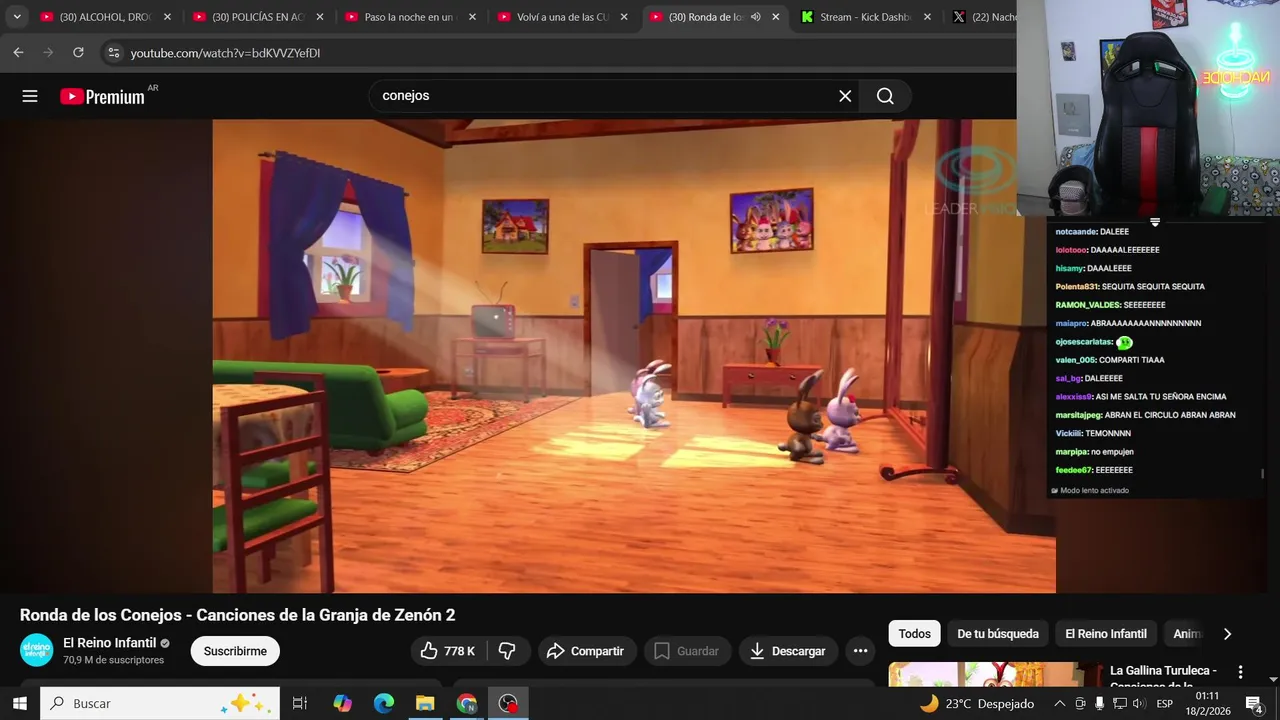Open the three-dot more actions menu

click(x=860, y=651)
